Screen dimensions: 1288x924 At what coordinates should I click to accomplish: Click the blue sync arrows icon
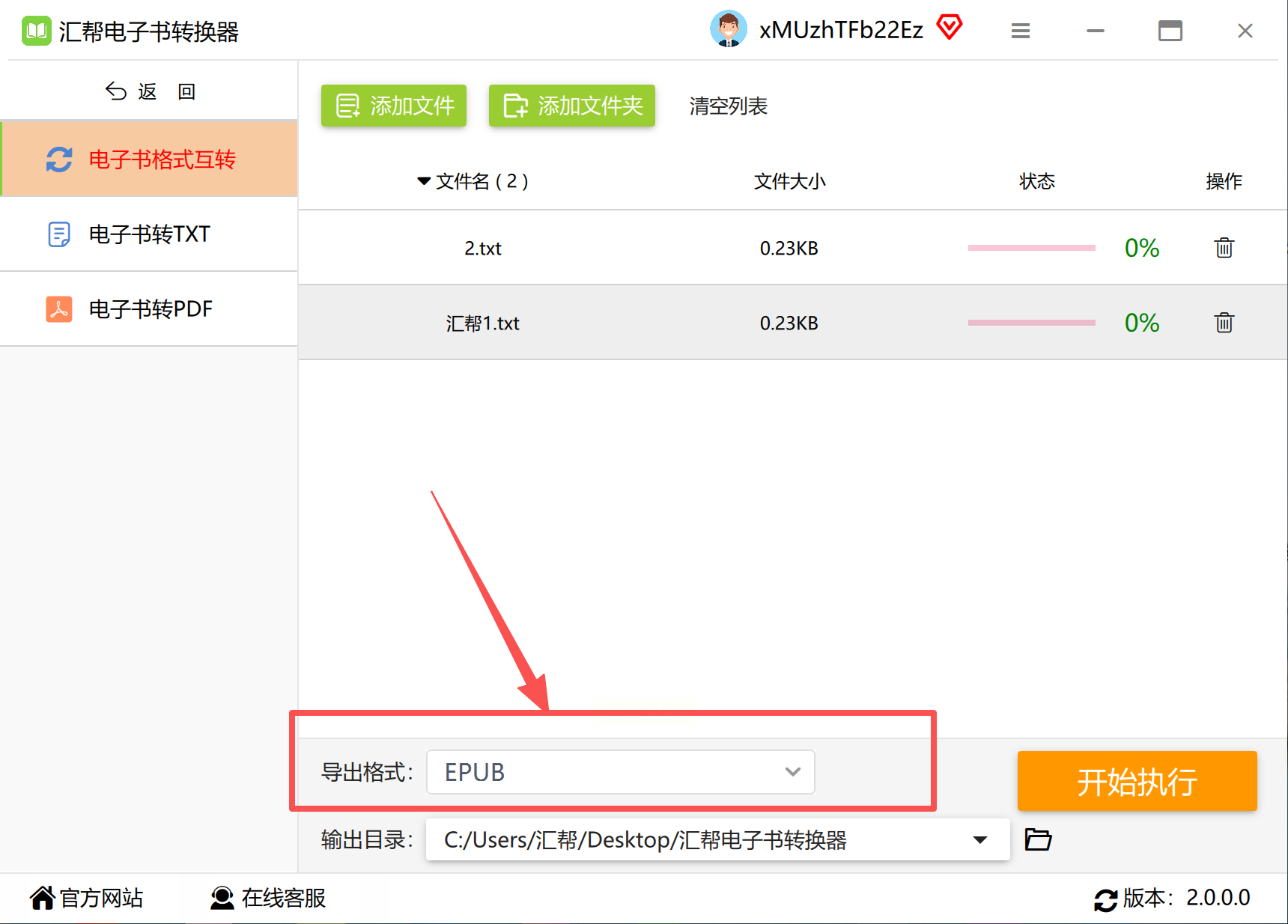tap(59, 159)
